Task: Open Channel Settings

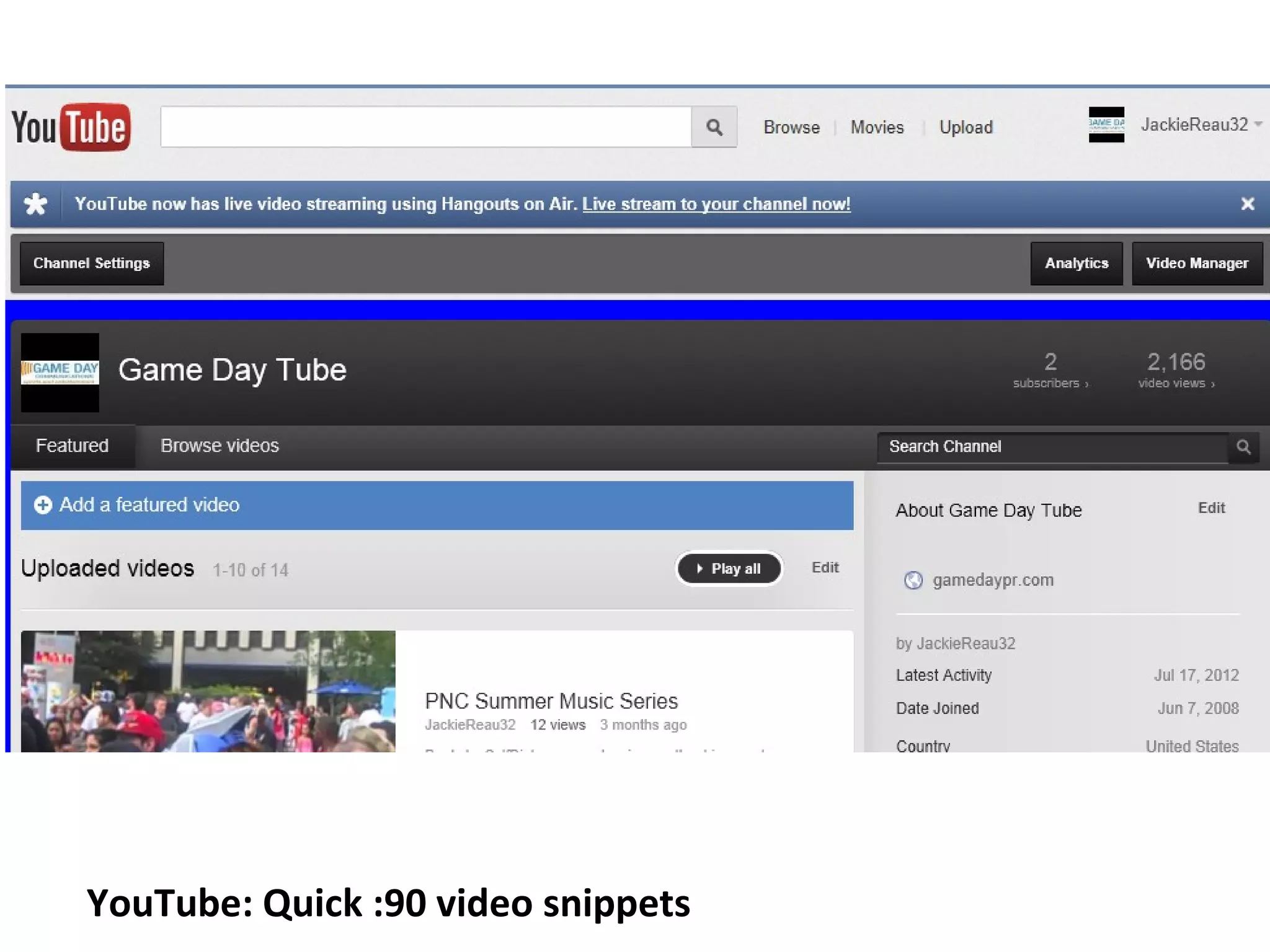Action: pyautogui.click(x=92, y=263)
